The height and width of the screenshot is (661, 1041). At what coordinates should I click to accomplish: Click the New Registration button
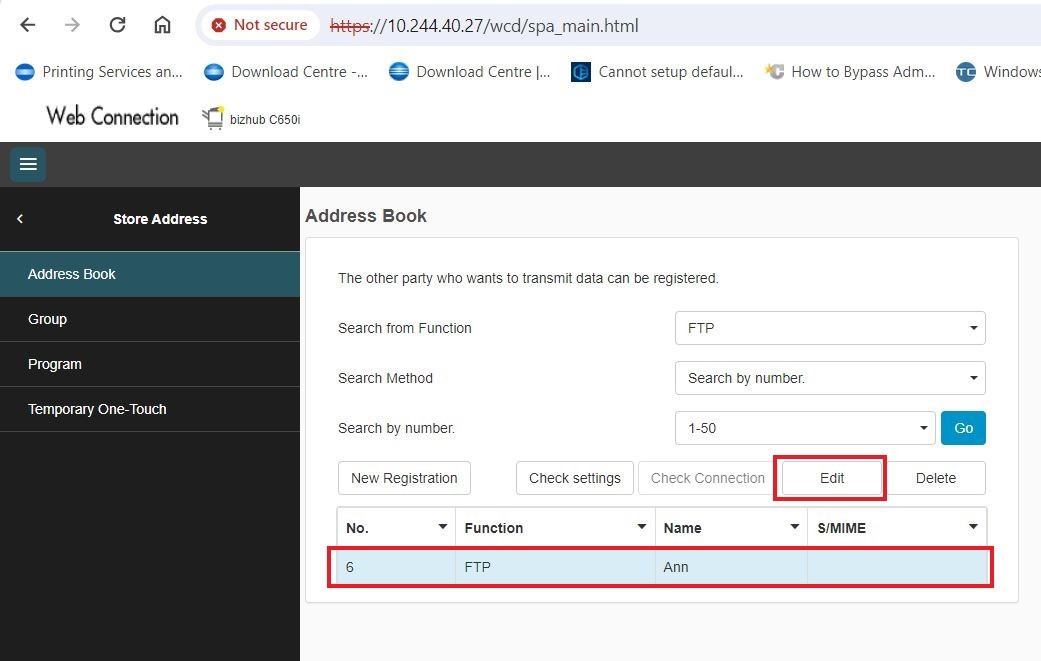point(404,478)
